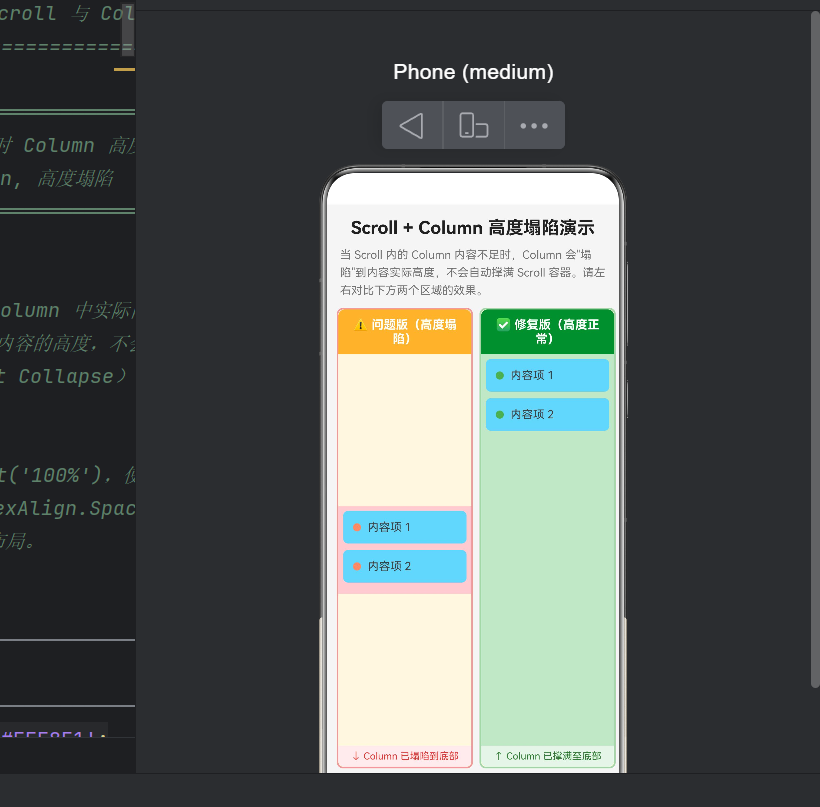The width and height of the screenshot is (820, 807).
Task: Open the three-dots more options menu
Action: tap(534, 126)
